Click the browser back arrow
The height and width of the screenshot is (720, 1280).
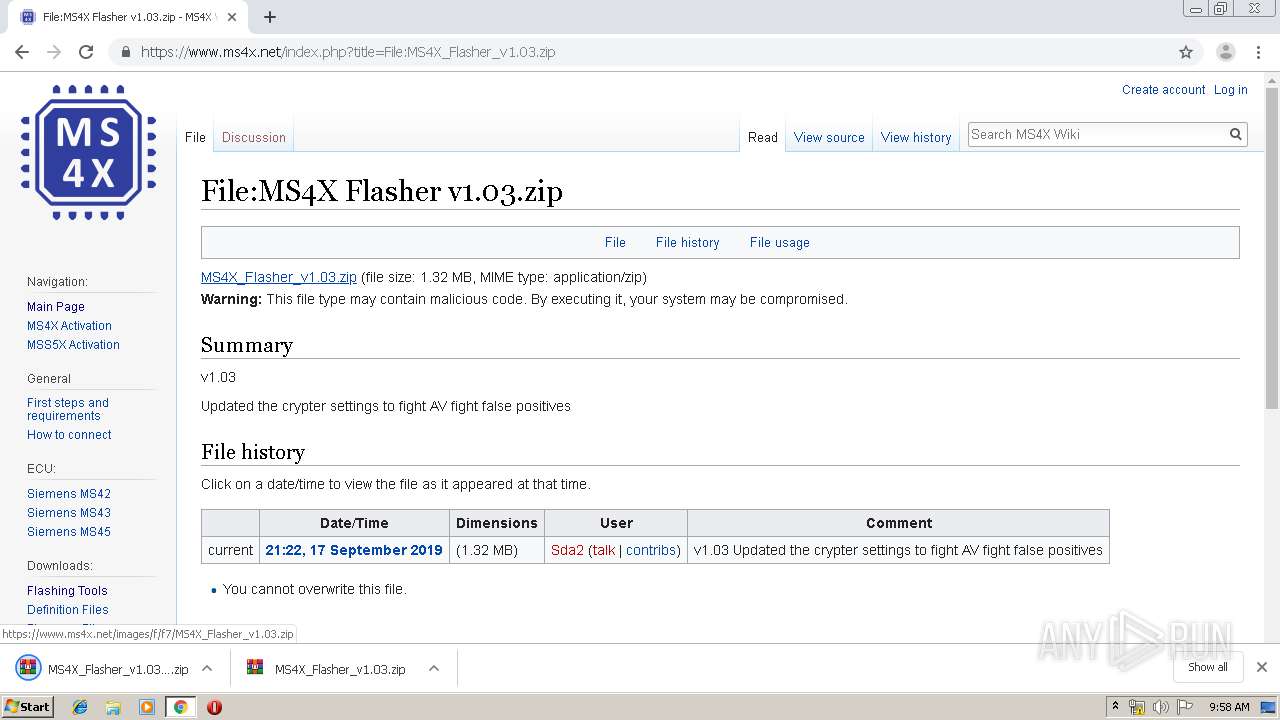22,52
